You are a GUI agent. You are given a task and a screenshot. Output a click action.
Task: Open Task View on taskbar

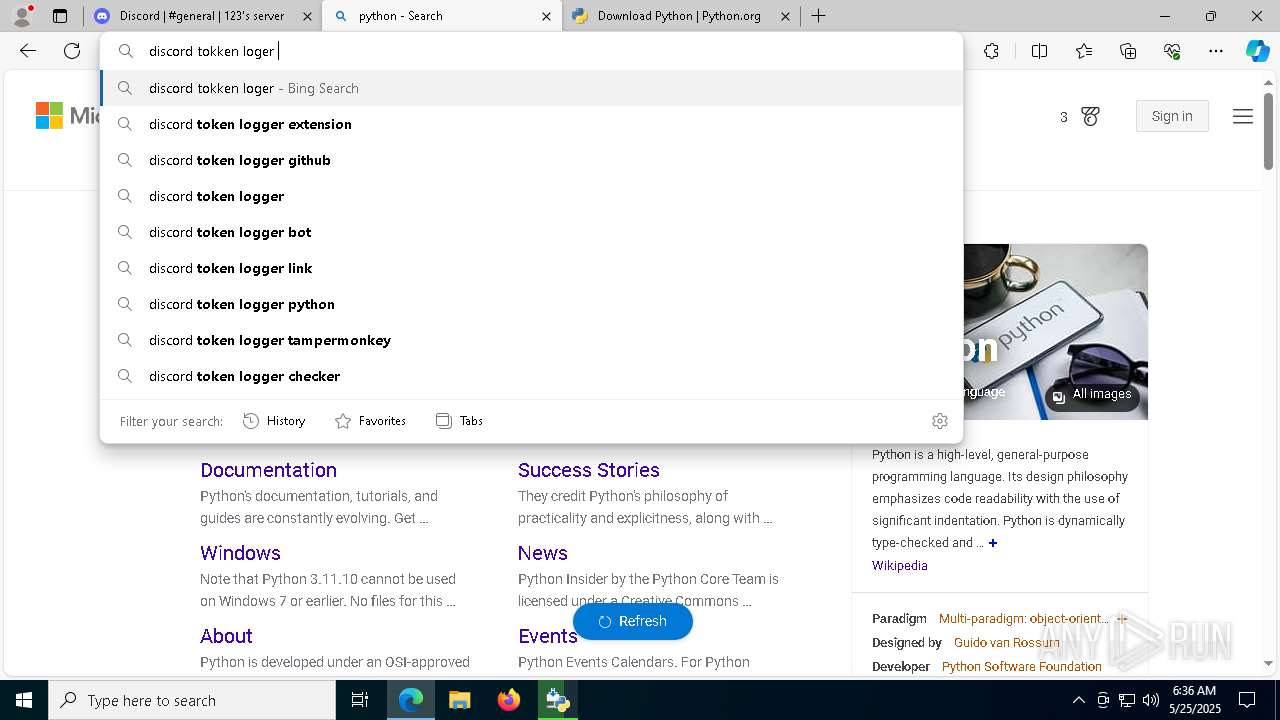(360, 700)
